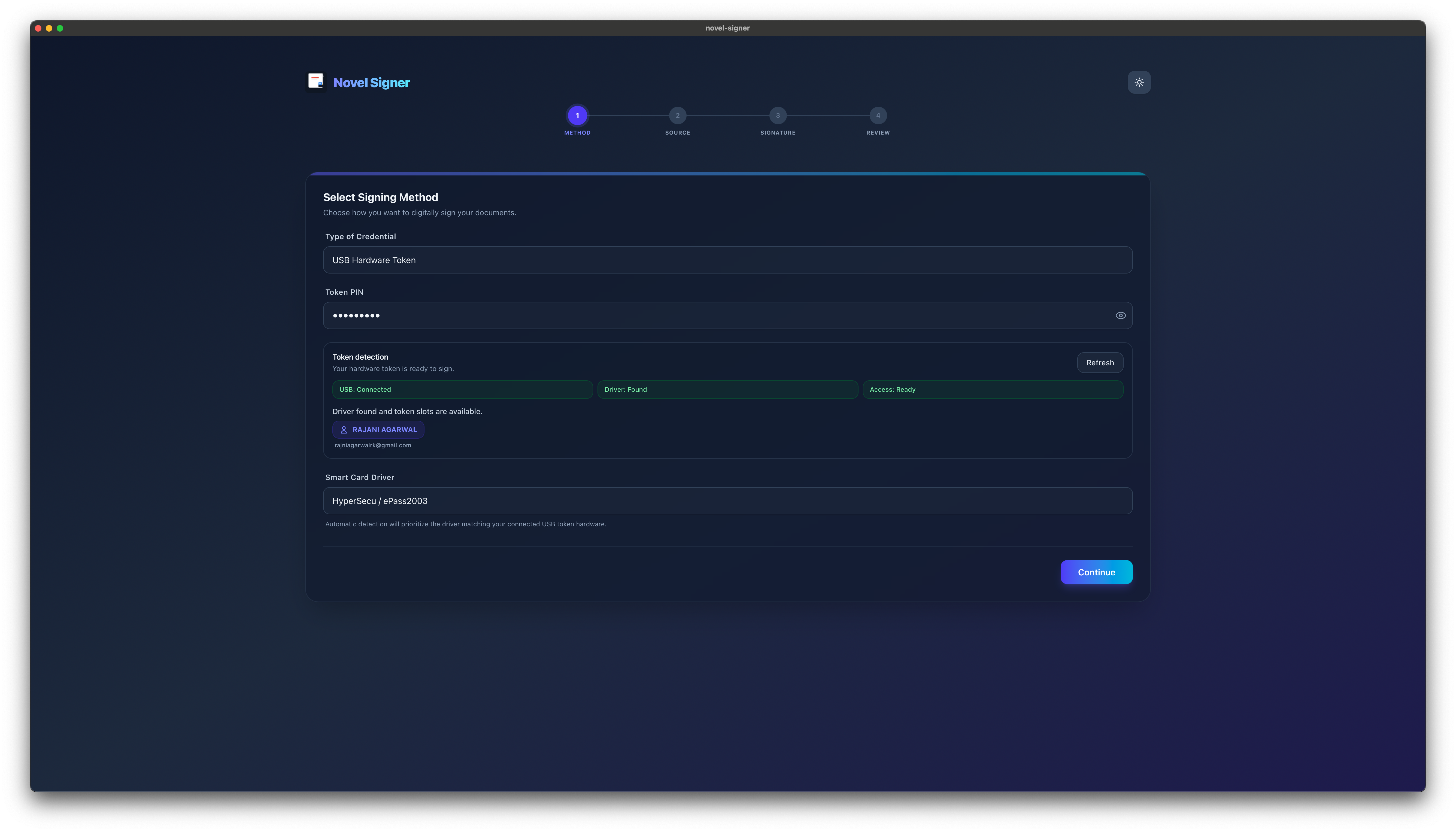The image size is (1456, 832).
Task: Click the Continue button
Action: pyautogui.click(x=1096, y=572)
